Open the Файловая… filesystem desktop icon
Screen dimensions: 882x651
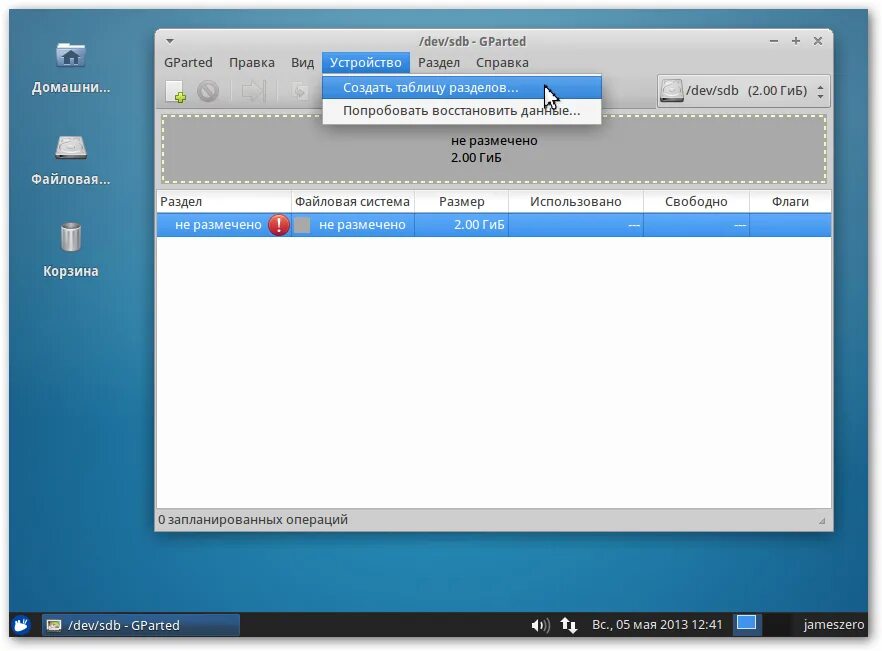click(71, 160)
